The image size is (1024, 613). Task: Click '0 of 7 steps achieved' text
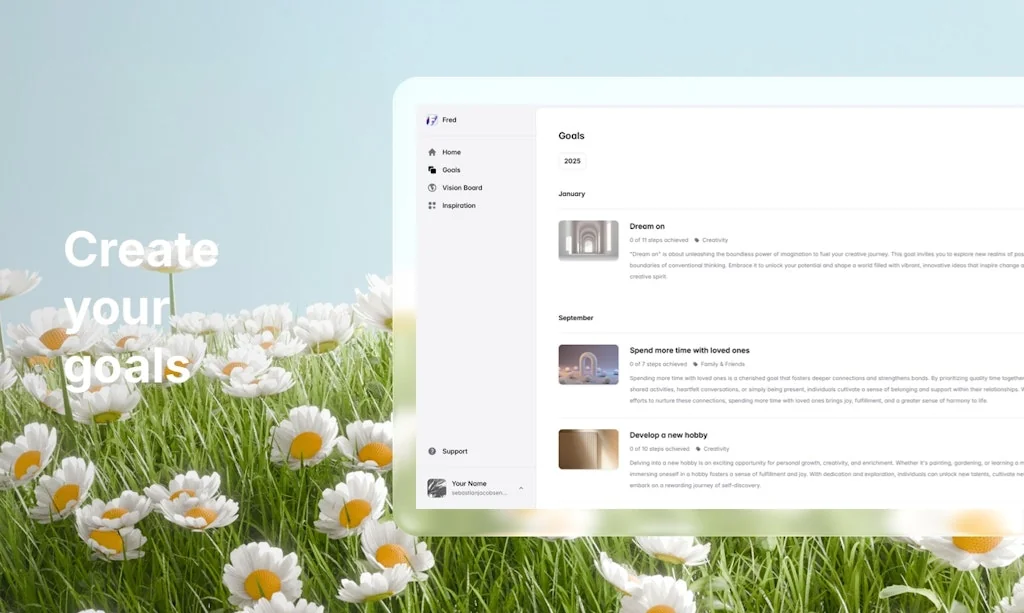click(658, 364)
